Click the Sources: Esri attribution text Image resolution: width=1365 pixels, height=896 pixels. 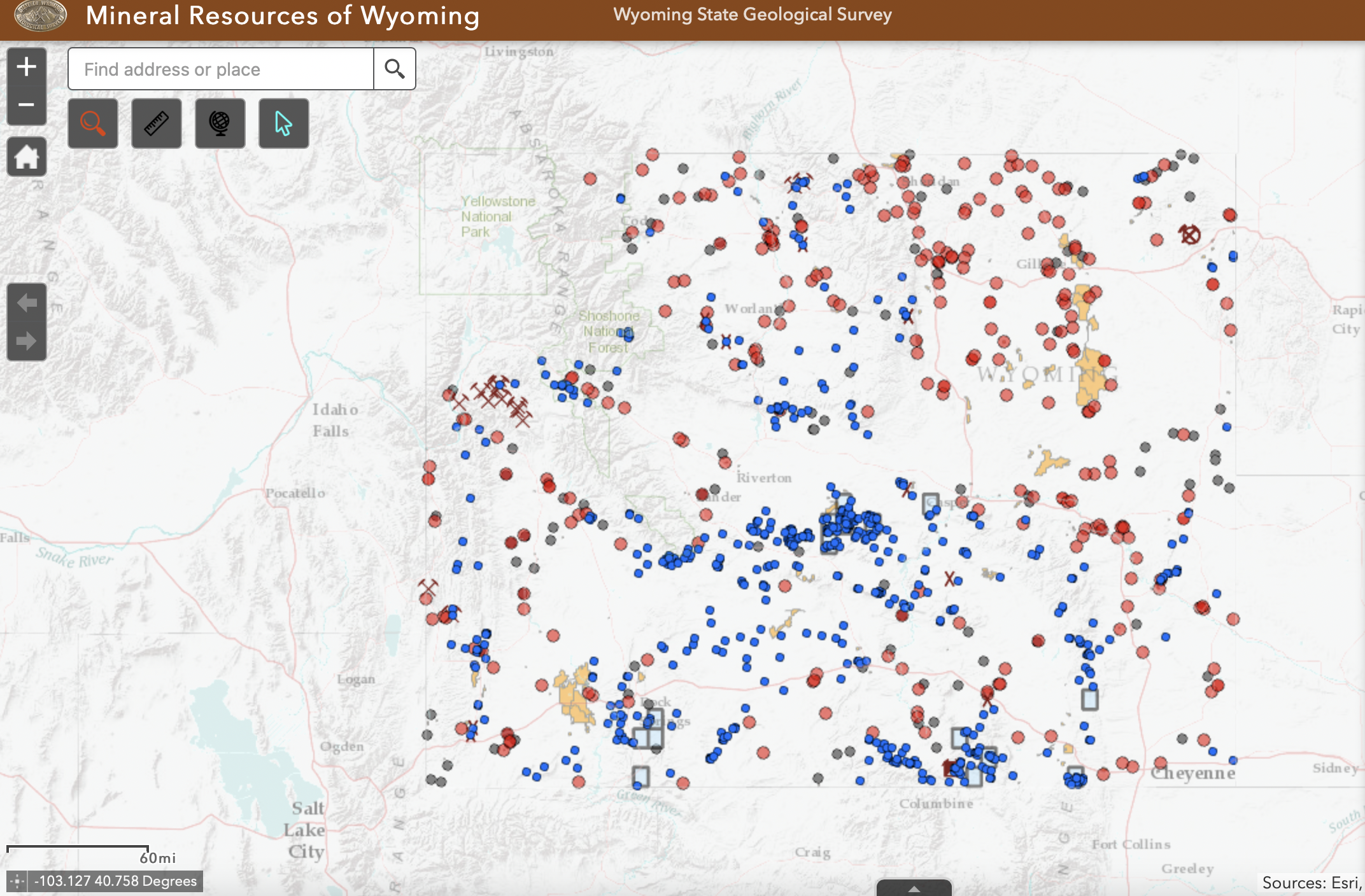1310,883
